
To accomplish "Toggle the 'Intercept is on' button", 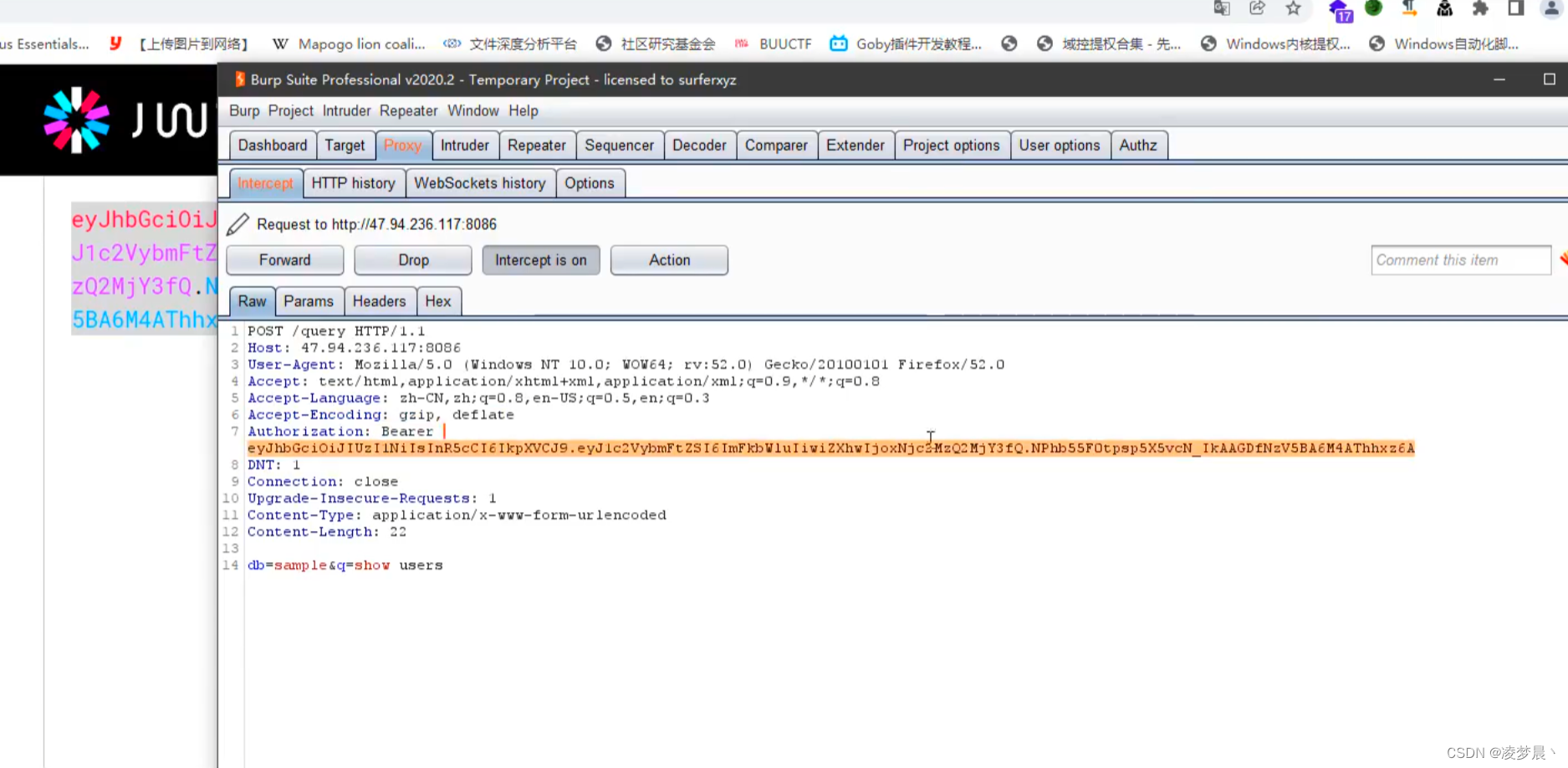I will (x=541, y=259).
